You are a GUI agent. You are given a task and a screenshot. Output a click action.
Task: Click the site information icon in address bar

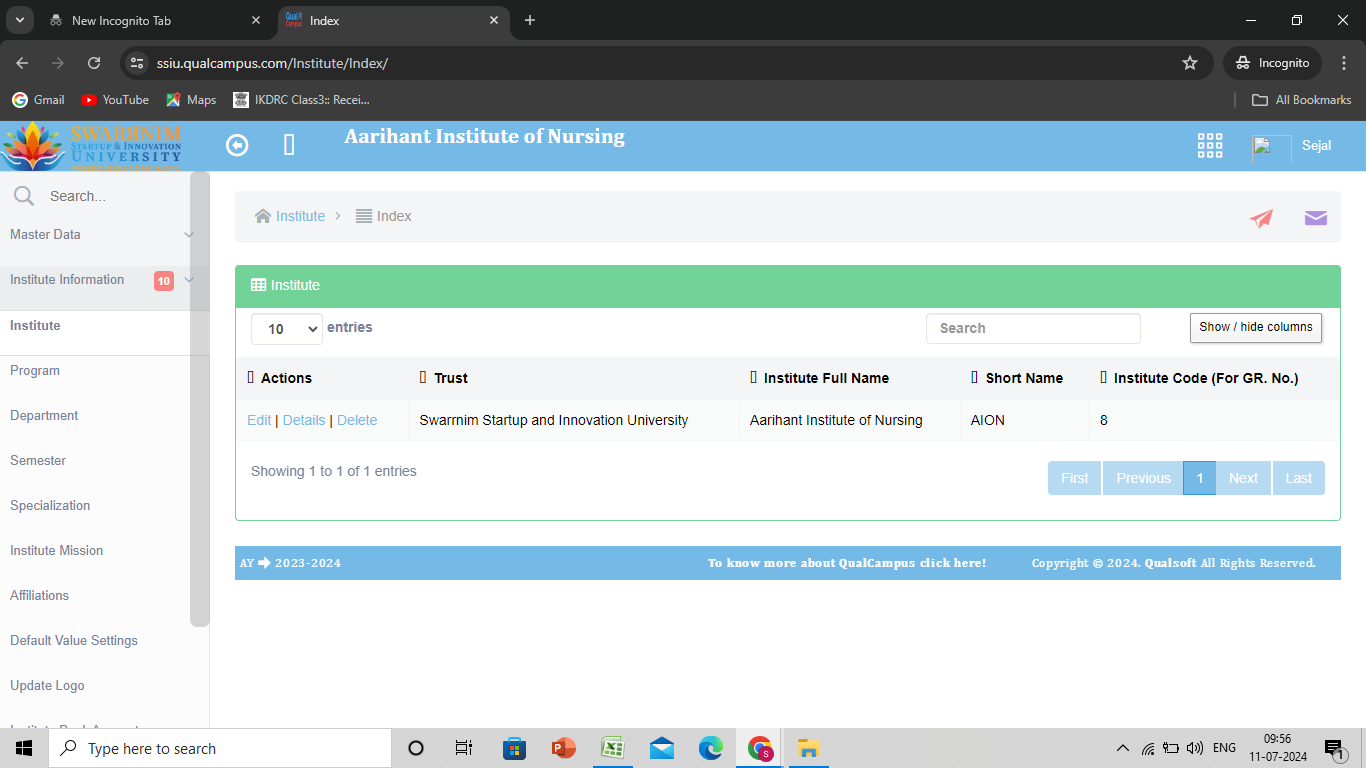138,63
